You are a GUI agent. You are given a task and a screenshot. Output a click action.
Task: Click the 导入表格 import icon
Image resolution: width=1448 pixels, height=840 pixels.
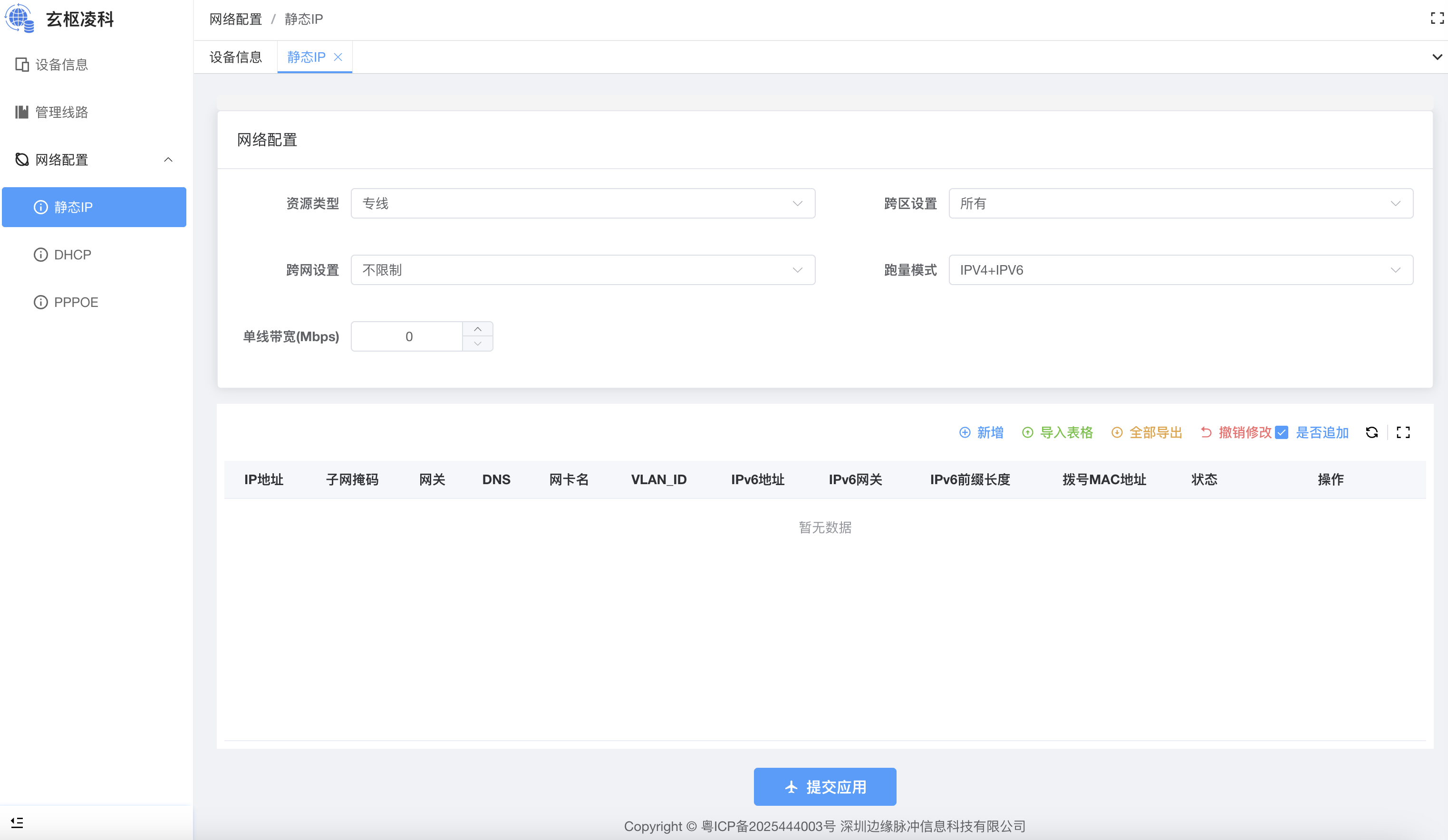[x=1027, y=432]
